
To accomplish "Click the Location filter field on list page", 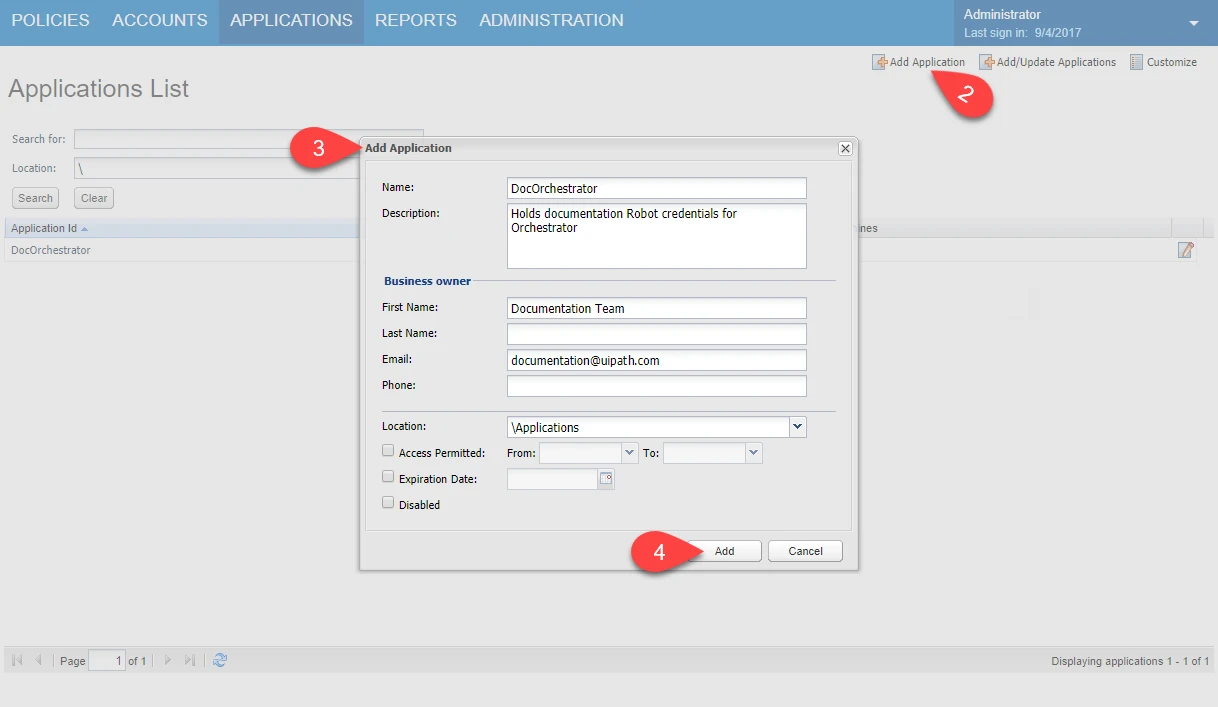I will [x=216, y=168].
